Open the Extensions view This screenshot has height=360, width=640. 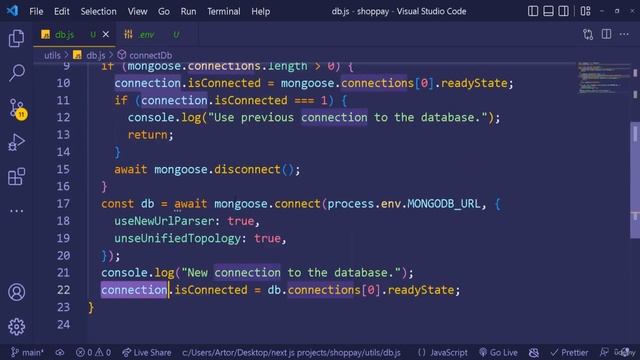pos(16,177)
